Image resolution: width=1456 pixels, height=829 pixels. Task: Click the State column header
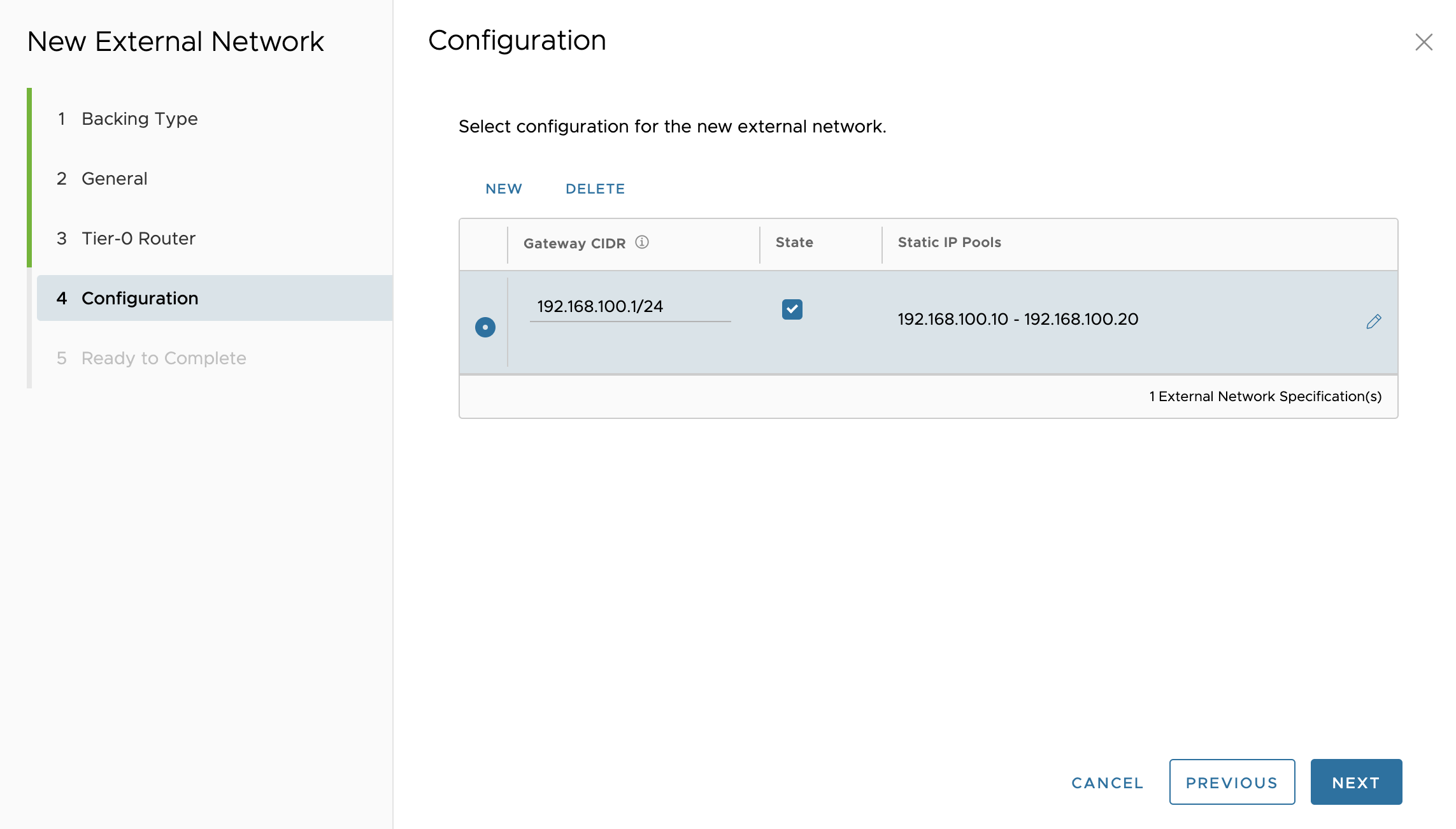click(794, 243)
